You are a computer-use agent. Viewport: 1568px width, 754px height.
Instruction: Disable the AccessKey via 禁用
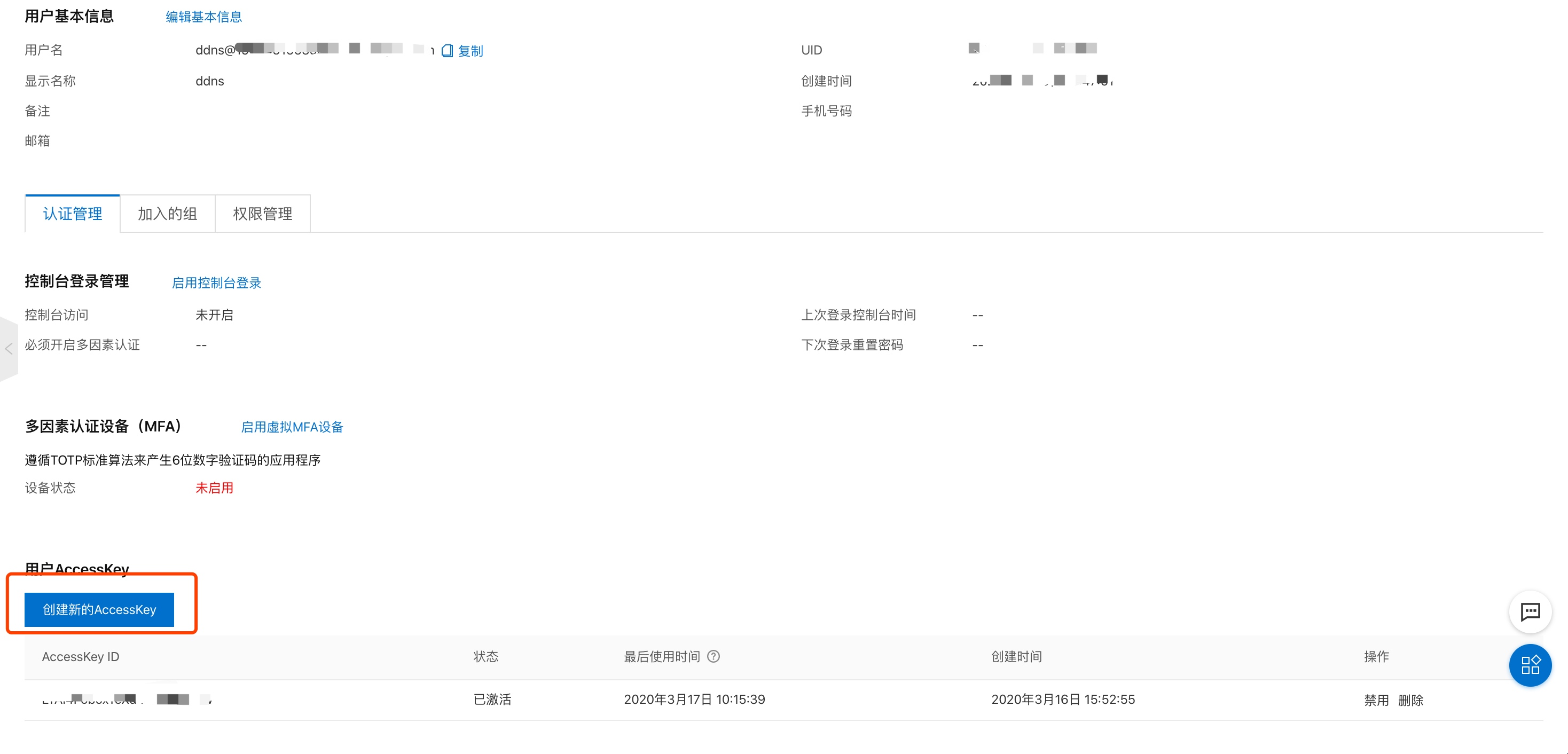(x=1376, y=700)
